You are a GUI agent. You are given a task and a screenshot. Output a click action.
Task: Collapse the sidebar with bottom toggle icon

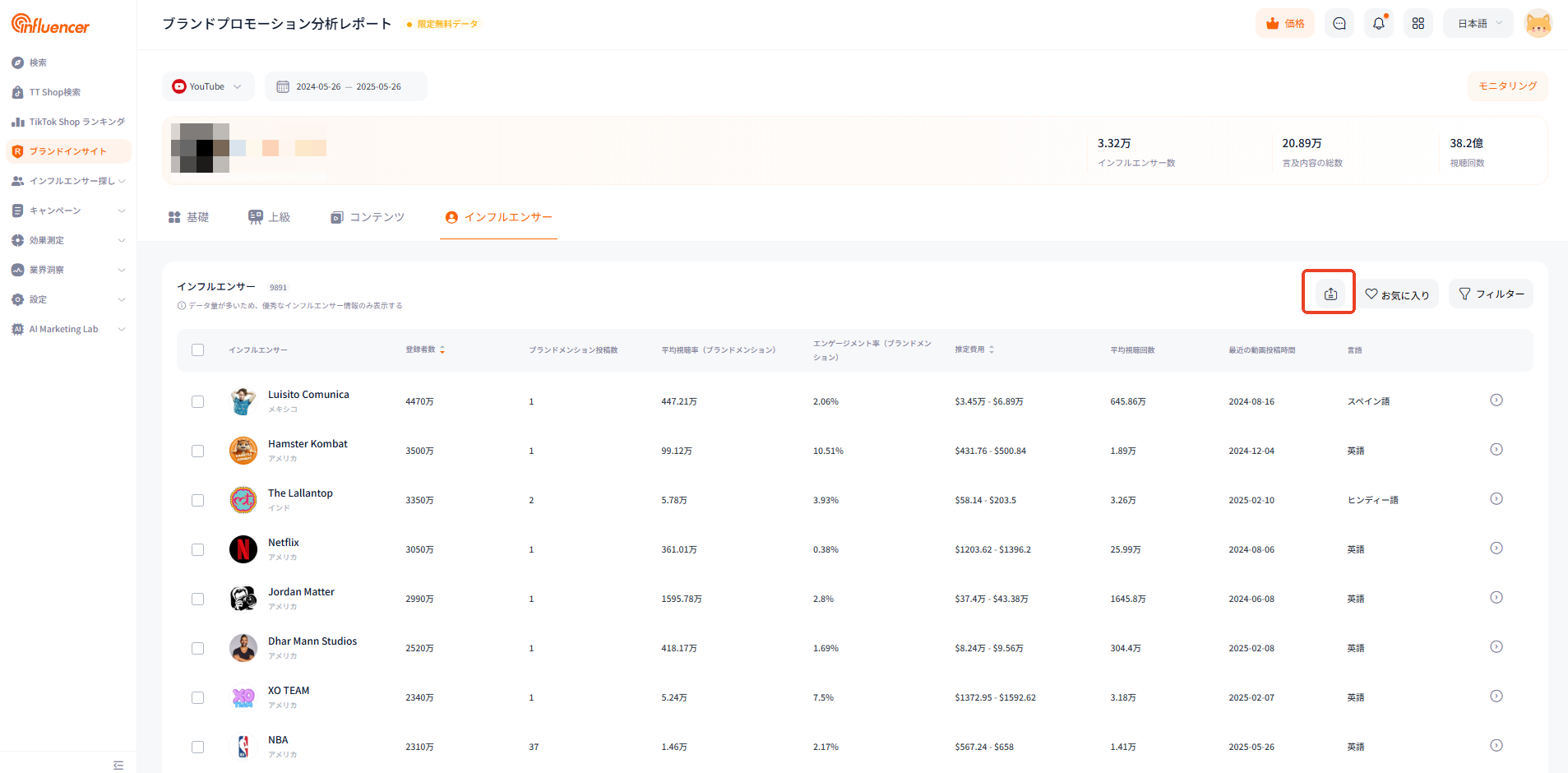click(x=118, y=765)
